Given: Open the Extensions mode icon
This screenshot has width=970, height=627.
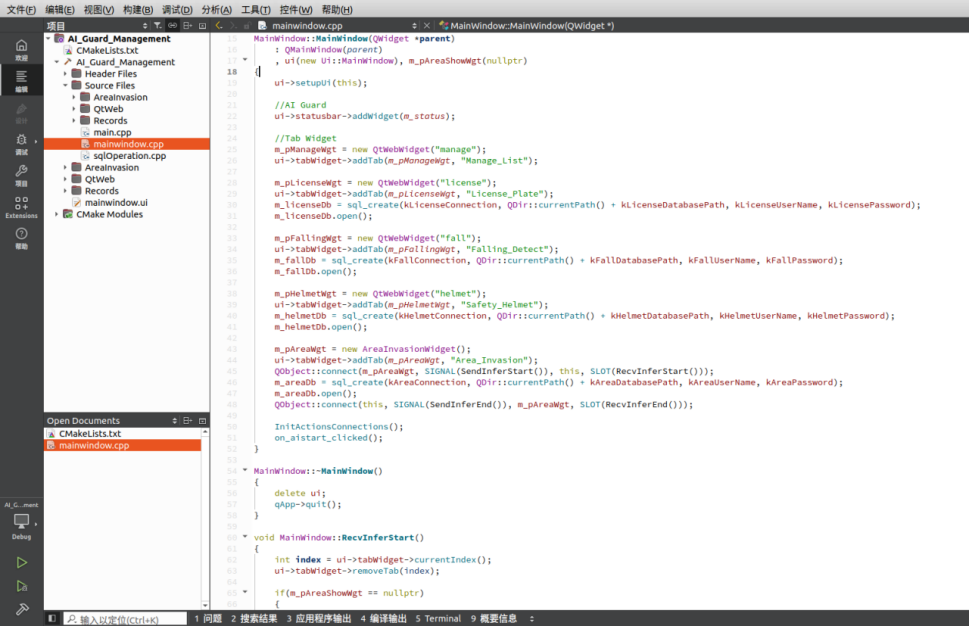Looking at the screenshot, I should click(x=22, y=207).
